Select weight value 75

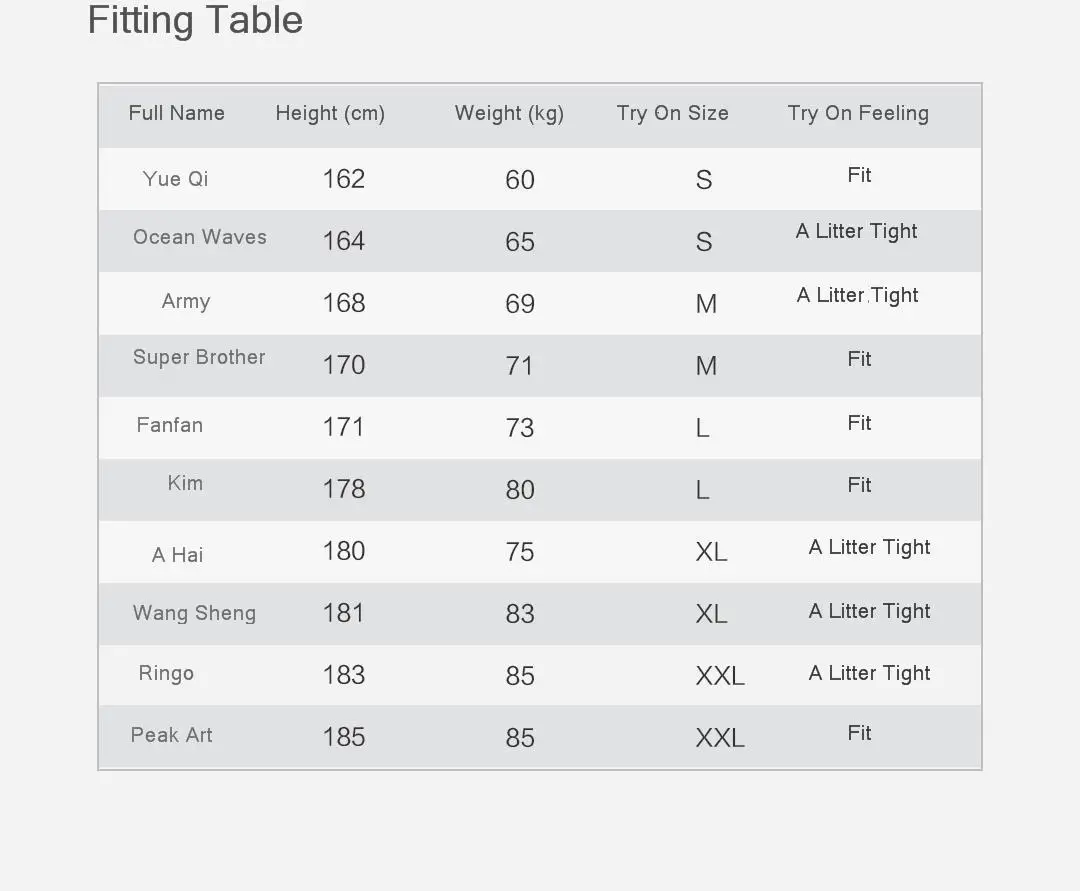520,552
